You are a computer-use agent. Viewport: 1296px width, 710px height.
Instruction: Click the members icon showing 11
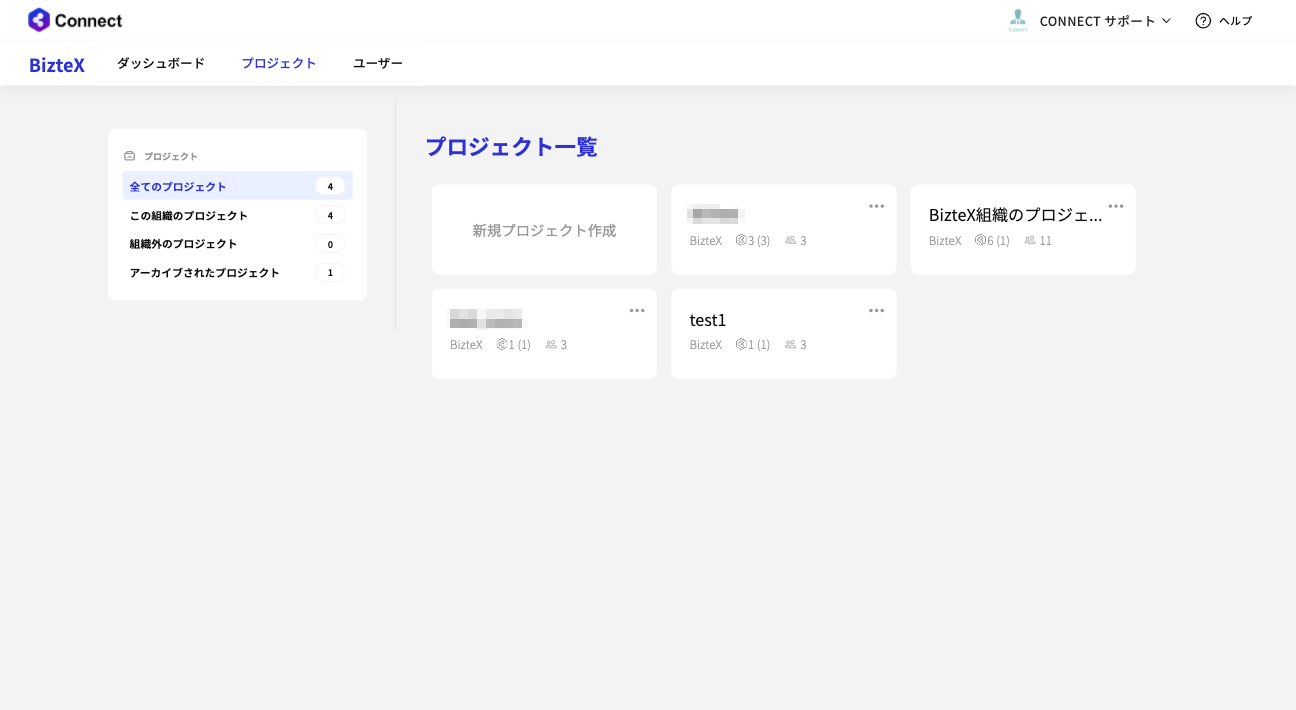click(1030, 240)
